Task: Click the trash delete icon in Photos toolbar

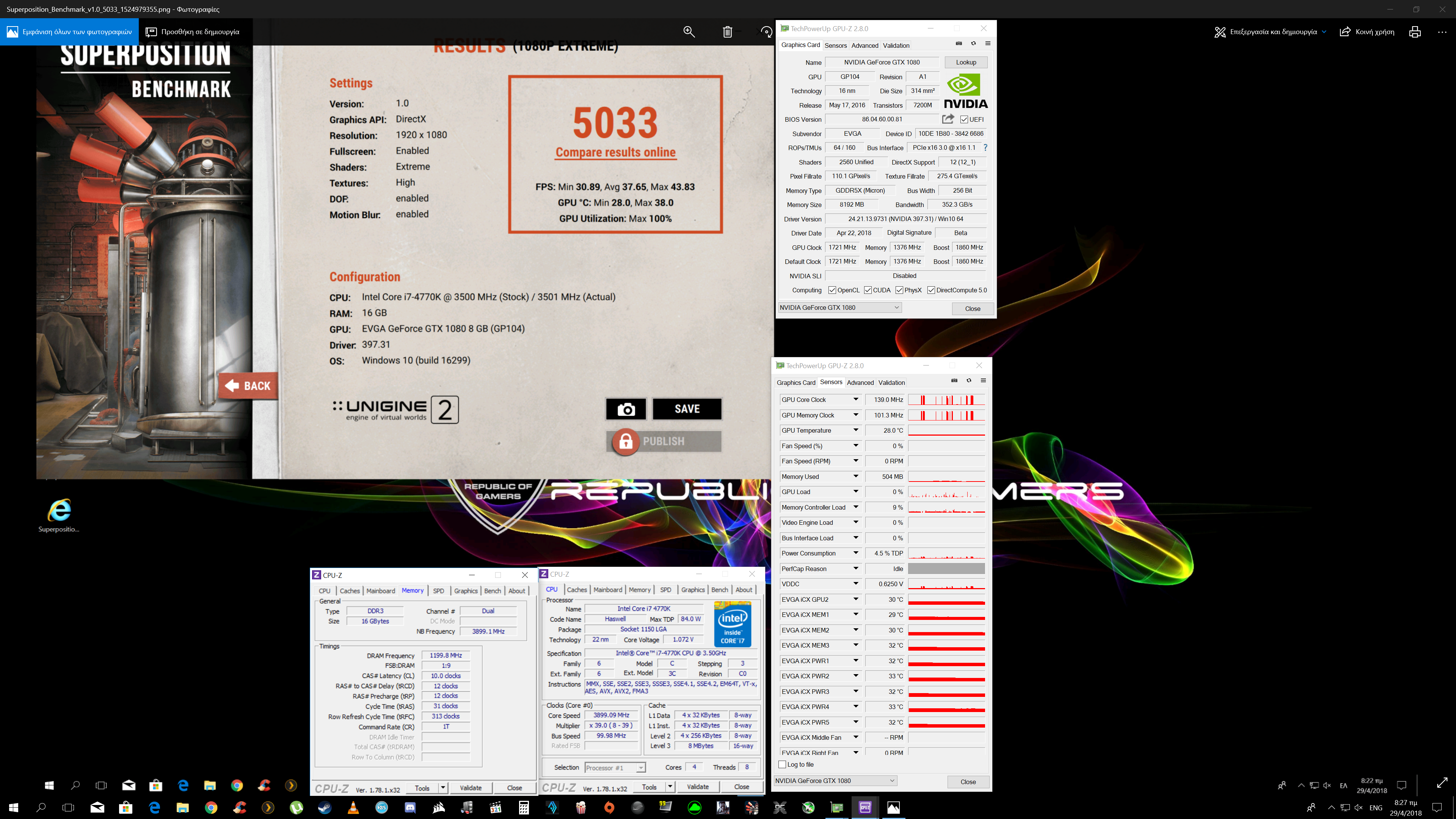Action: pos(728,31)
